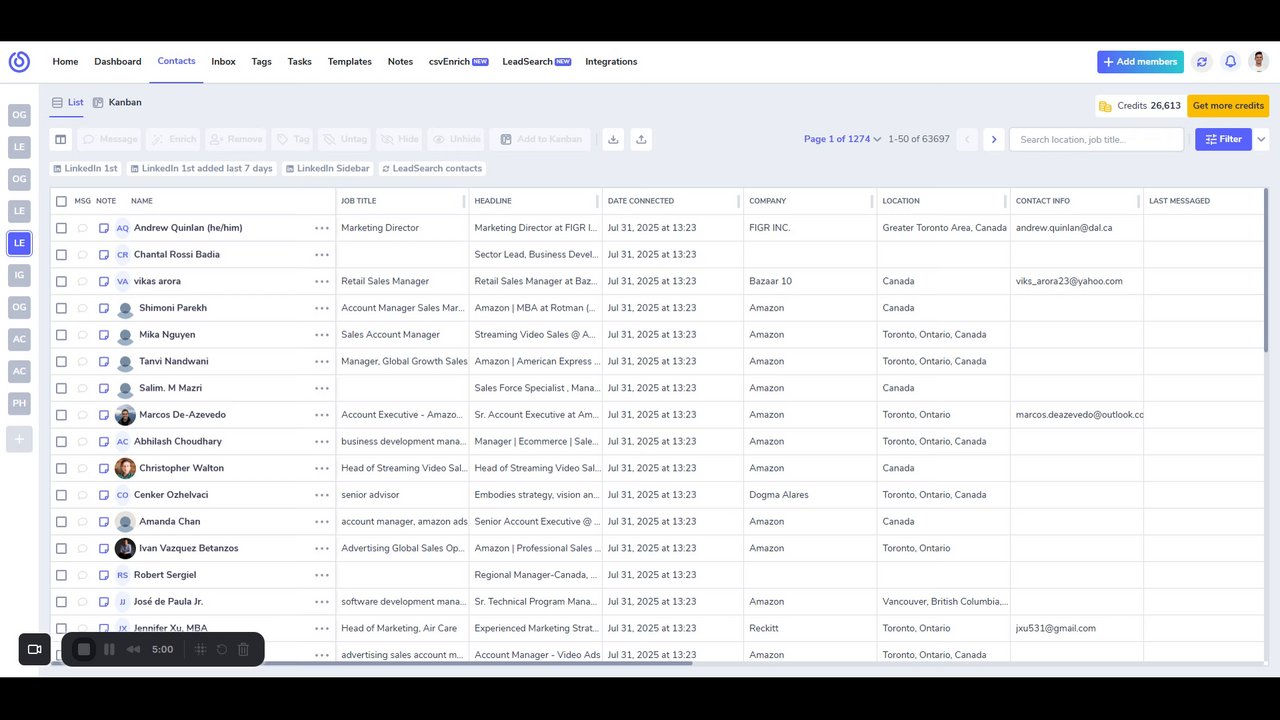Click the add workspace plus button in sidebar
1280x720 pixels.
(x=19, y=438)
